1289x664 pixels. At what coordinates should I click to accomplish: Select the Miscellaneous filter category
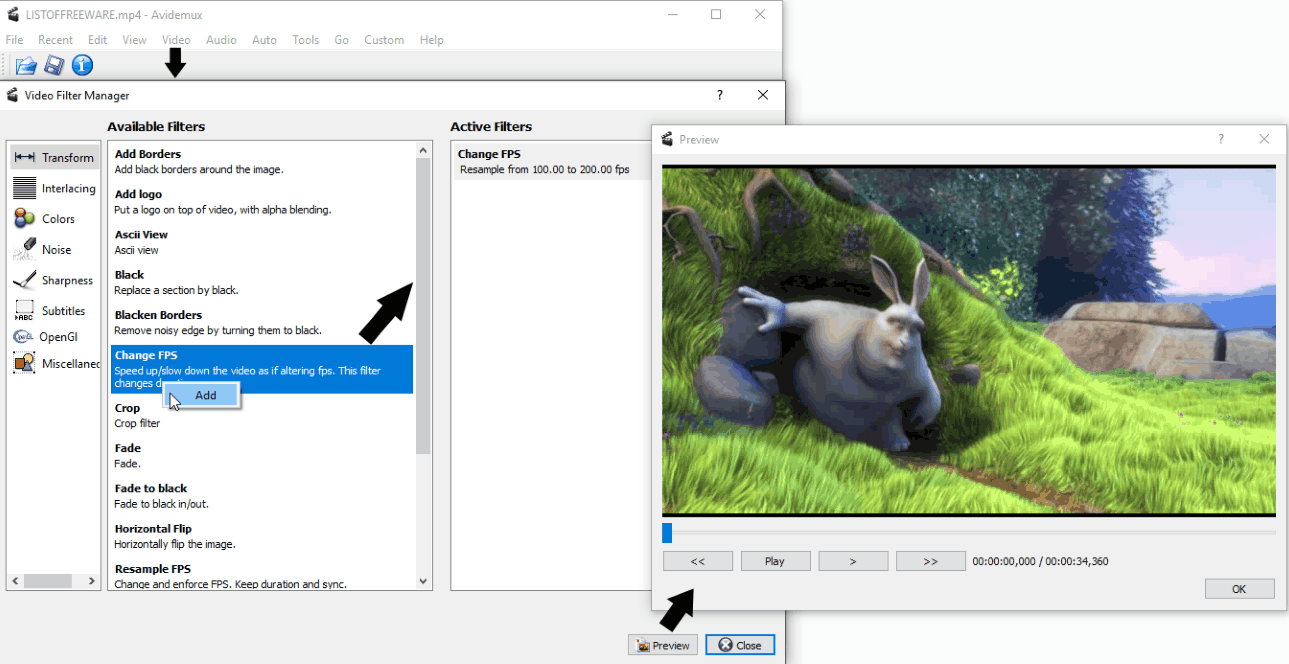tap(54, 364)
